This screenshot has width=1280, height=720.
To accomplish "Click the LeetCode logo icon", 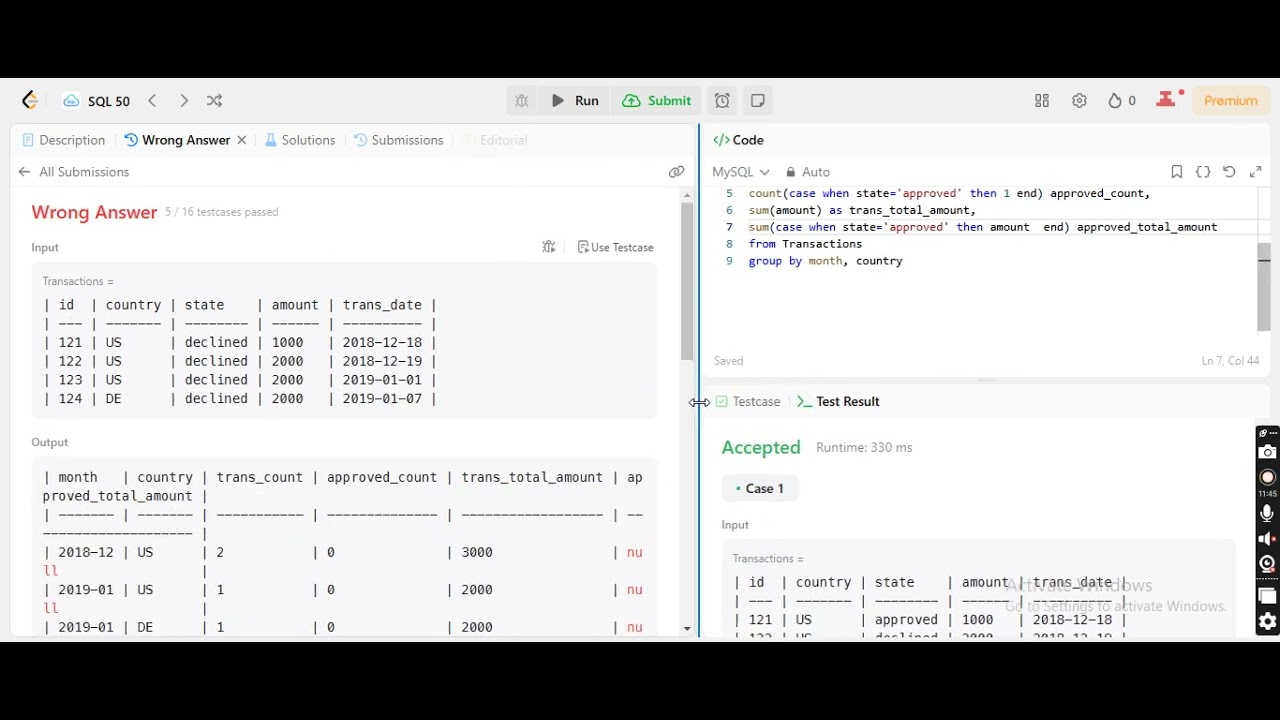I will pos(30,100).
